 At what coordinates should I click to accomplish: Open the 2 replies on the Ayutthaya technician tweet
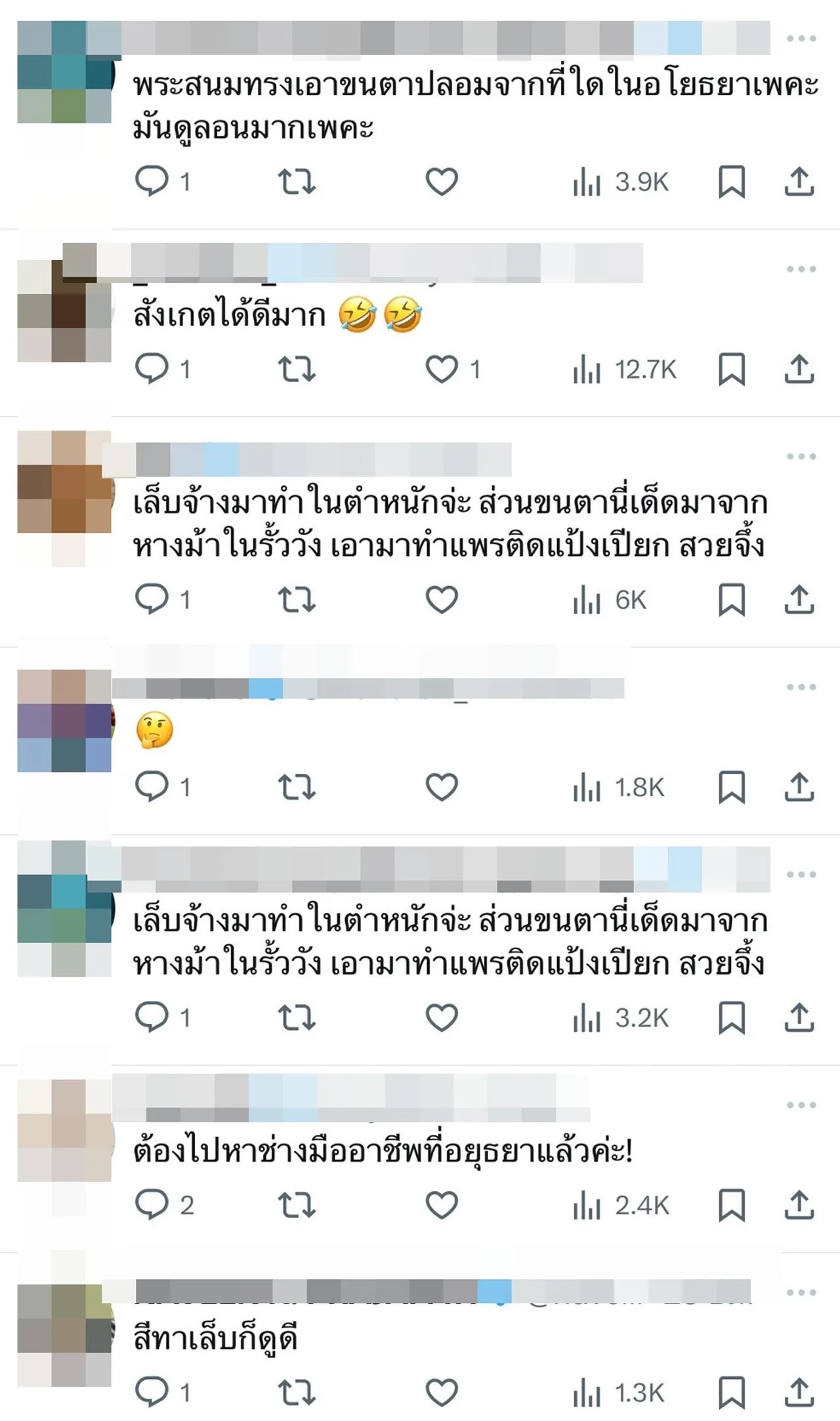pos(164,1205)
